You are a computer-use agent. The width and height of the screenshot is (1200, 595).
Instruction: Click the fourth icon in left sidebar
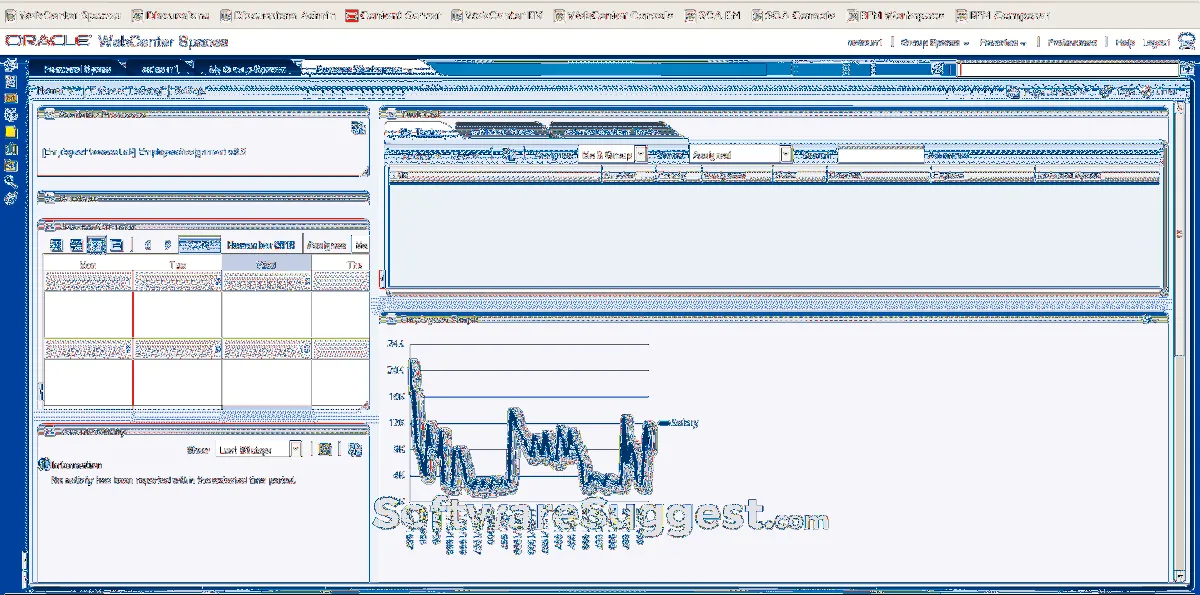[11, 115]
